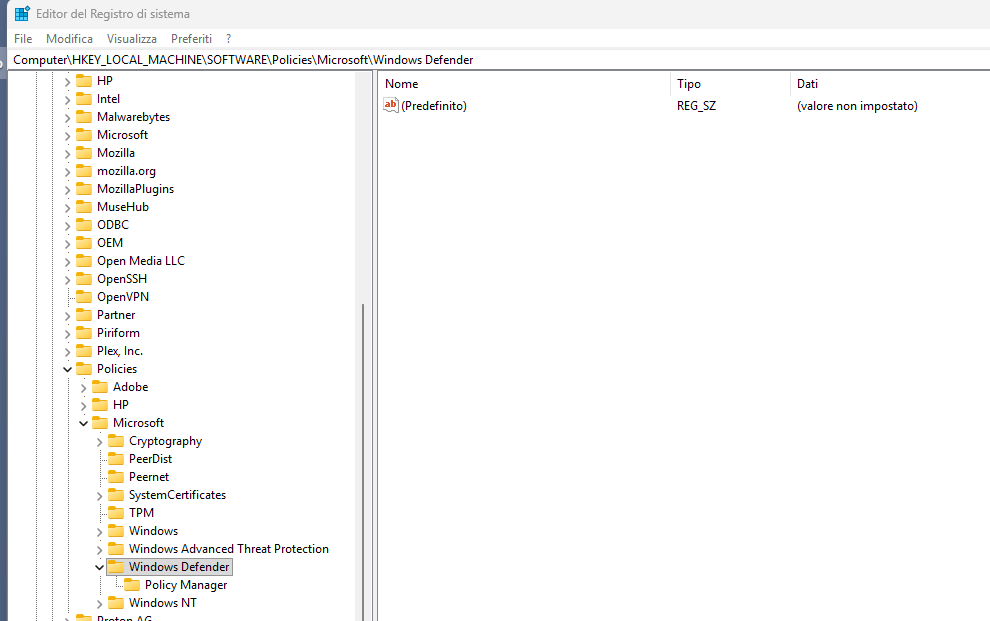The height and width of the screenshot is (621, 990).
Task: Select the Peernet folder icon
Action: click(116, 476)
